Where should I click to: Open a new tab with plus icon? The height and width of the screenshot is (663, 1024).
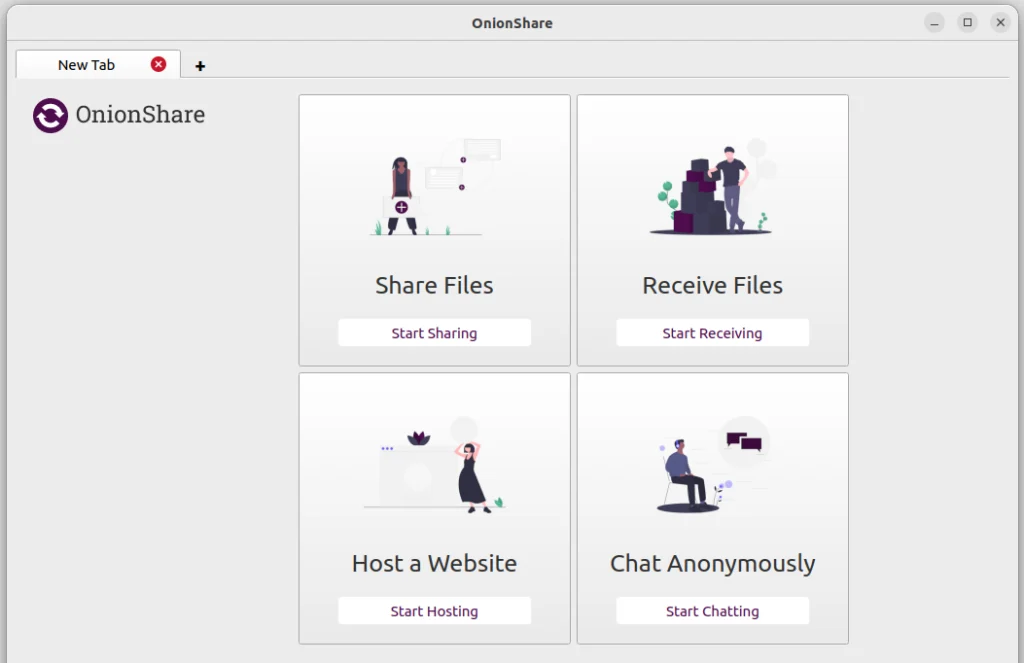(200, 66)
